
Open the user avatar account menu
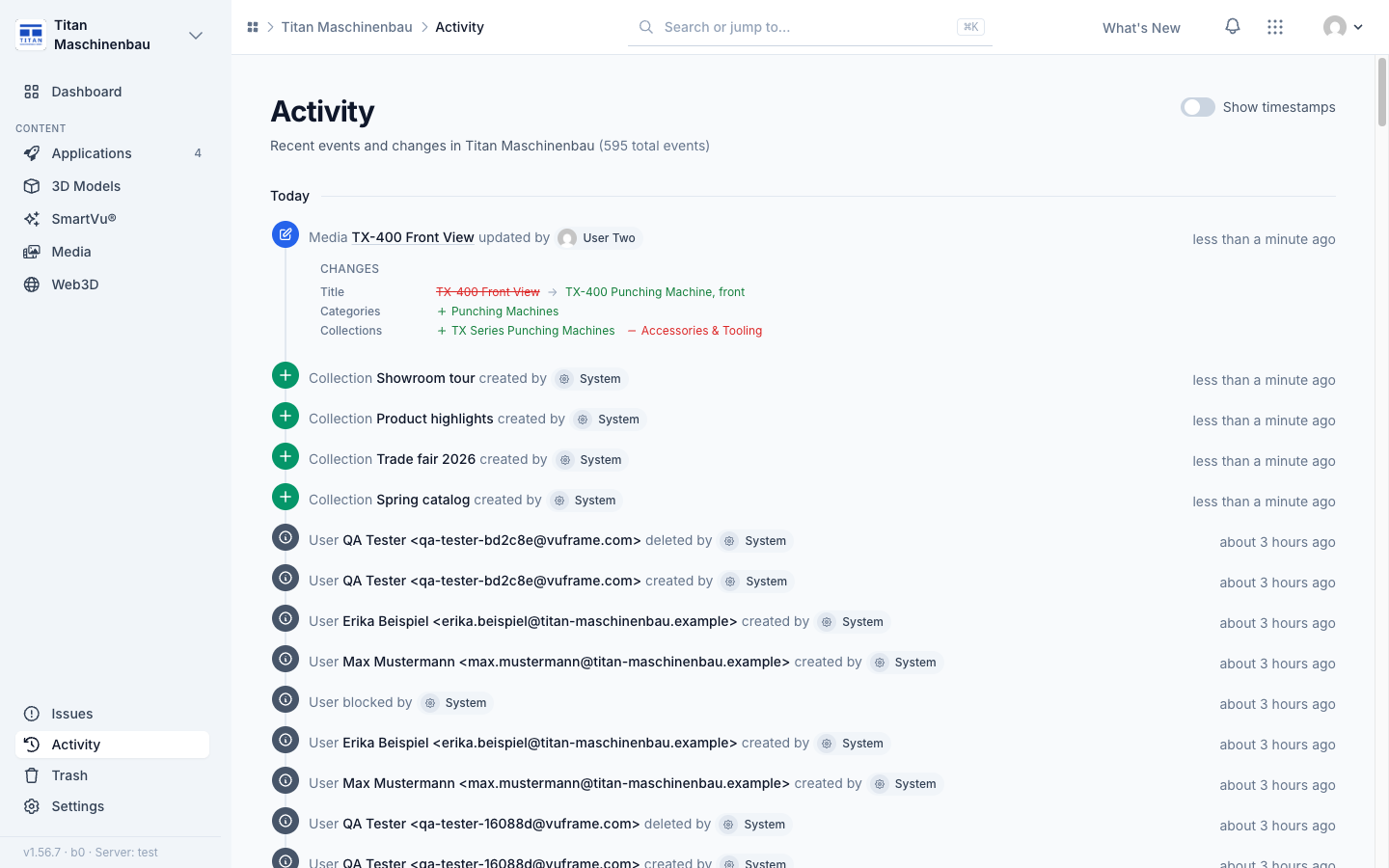(1343, 27)
